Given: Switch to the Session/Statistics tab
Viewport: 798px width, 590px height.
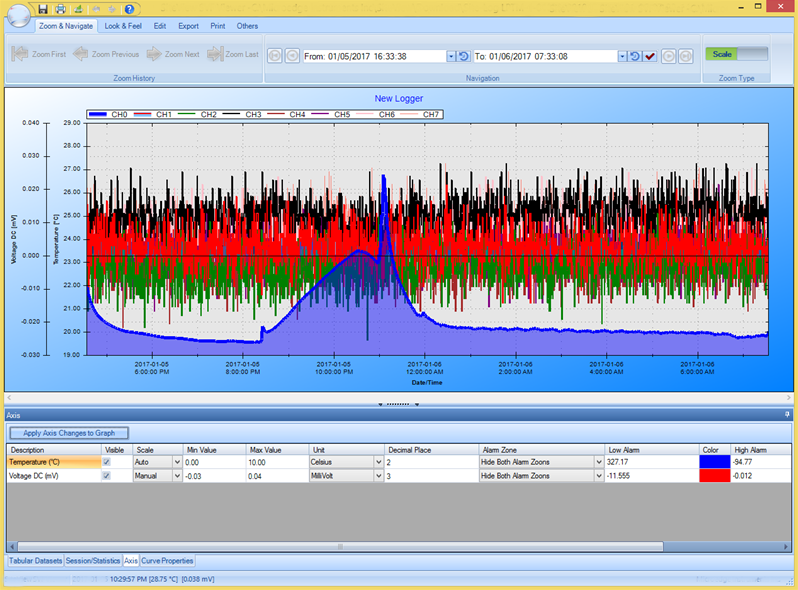Looking at the screenshot, I should [92, 561].
